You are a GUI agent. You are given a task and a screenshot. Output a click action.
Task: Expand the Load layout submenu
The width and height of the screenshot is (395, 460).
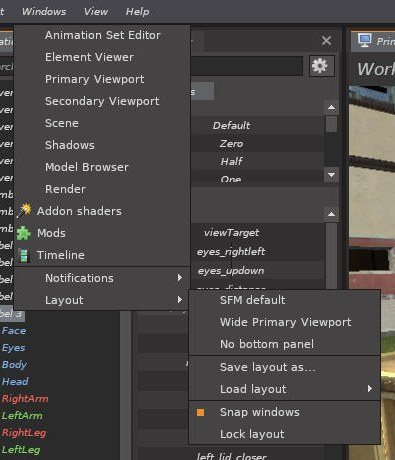285,389
